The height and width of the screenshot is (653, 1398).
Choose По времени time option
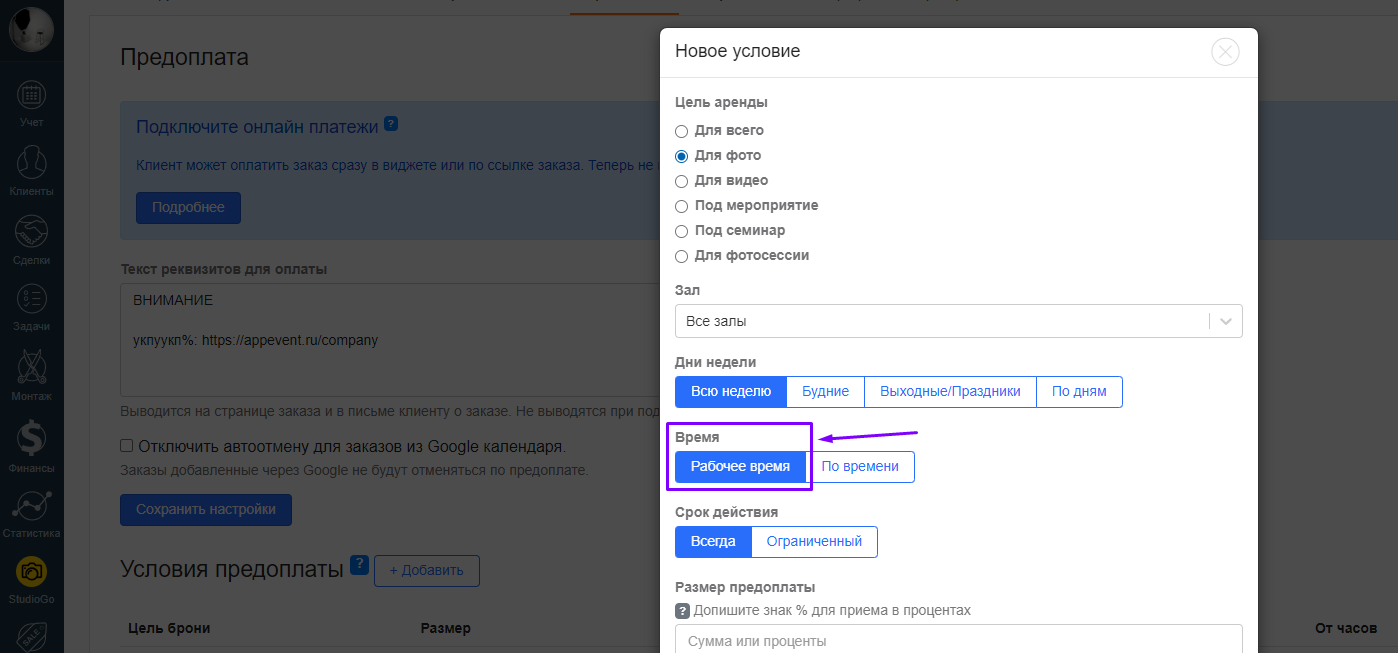[860, 467]
